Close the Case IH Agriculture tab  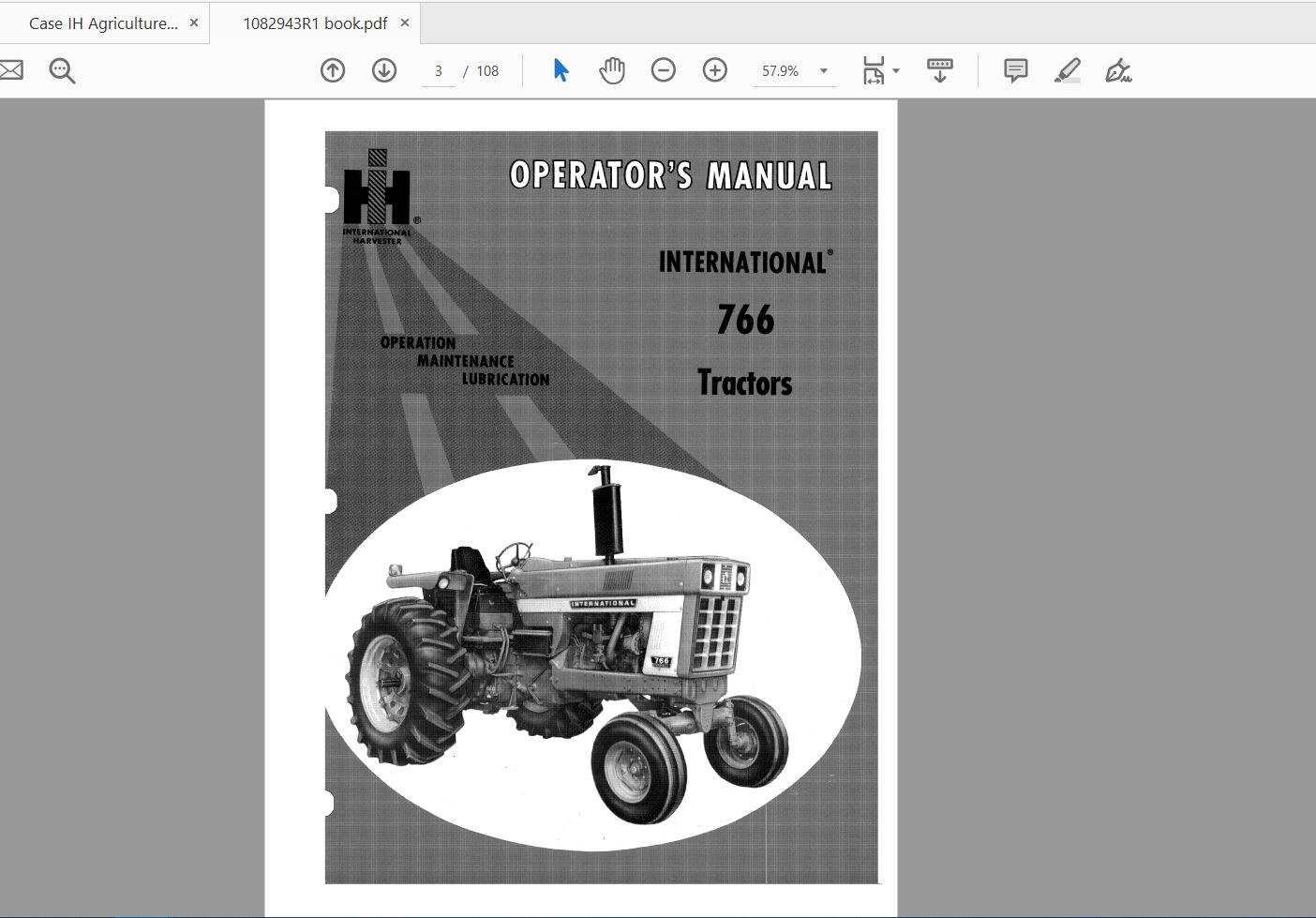(x=194, y=23)
